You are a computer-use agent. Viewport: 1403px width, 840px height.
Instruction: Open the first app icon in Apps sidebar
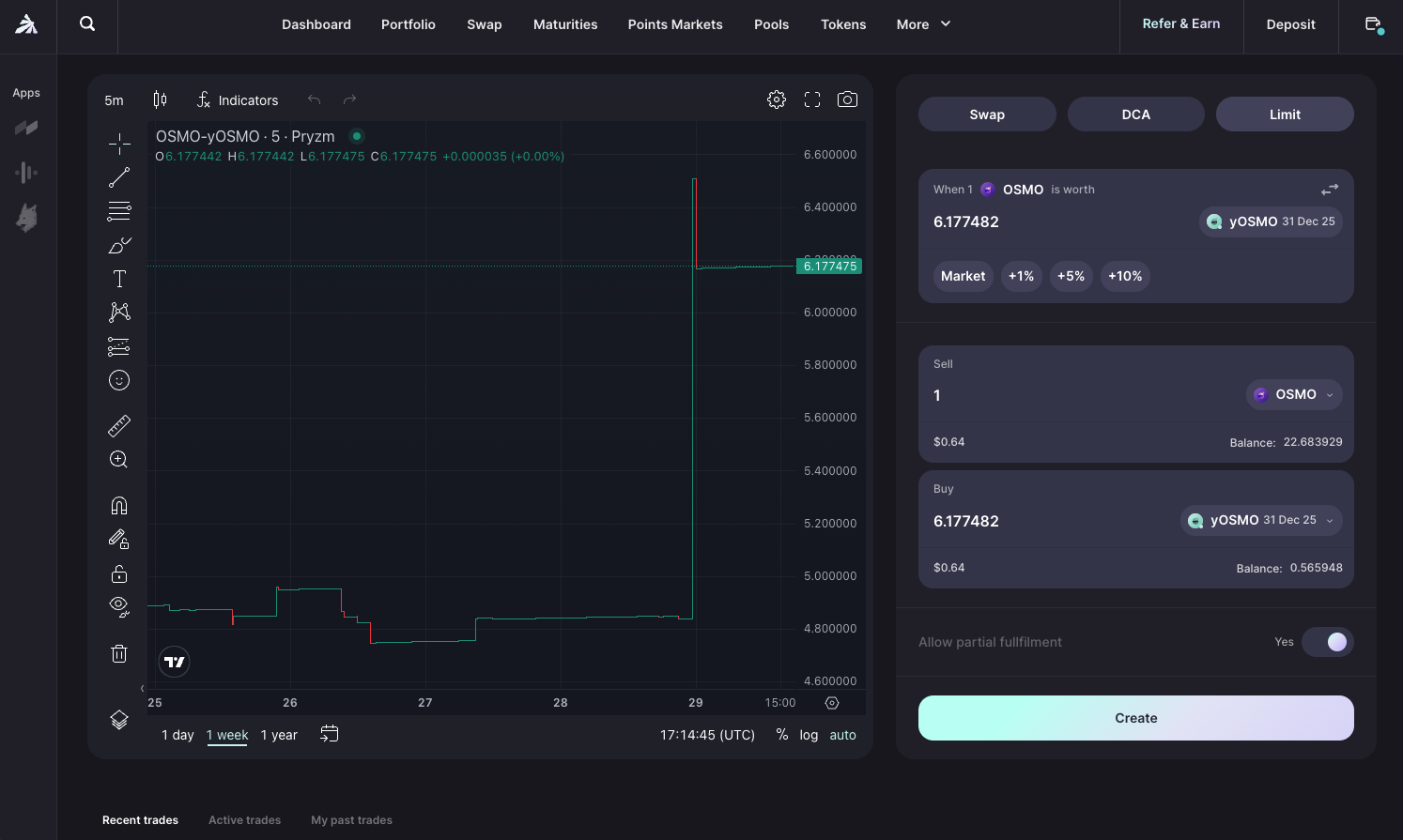[x=26, y=128]
